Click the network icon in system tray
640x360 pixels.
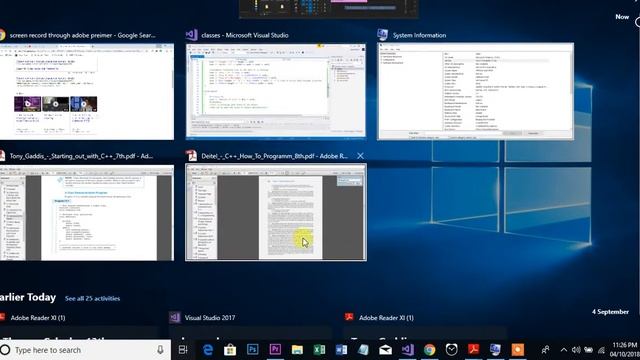pos(601,350)
